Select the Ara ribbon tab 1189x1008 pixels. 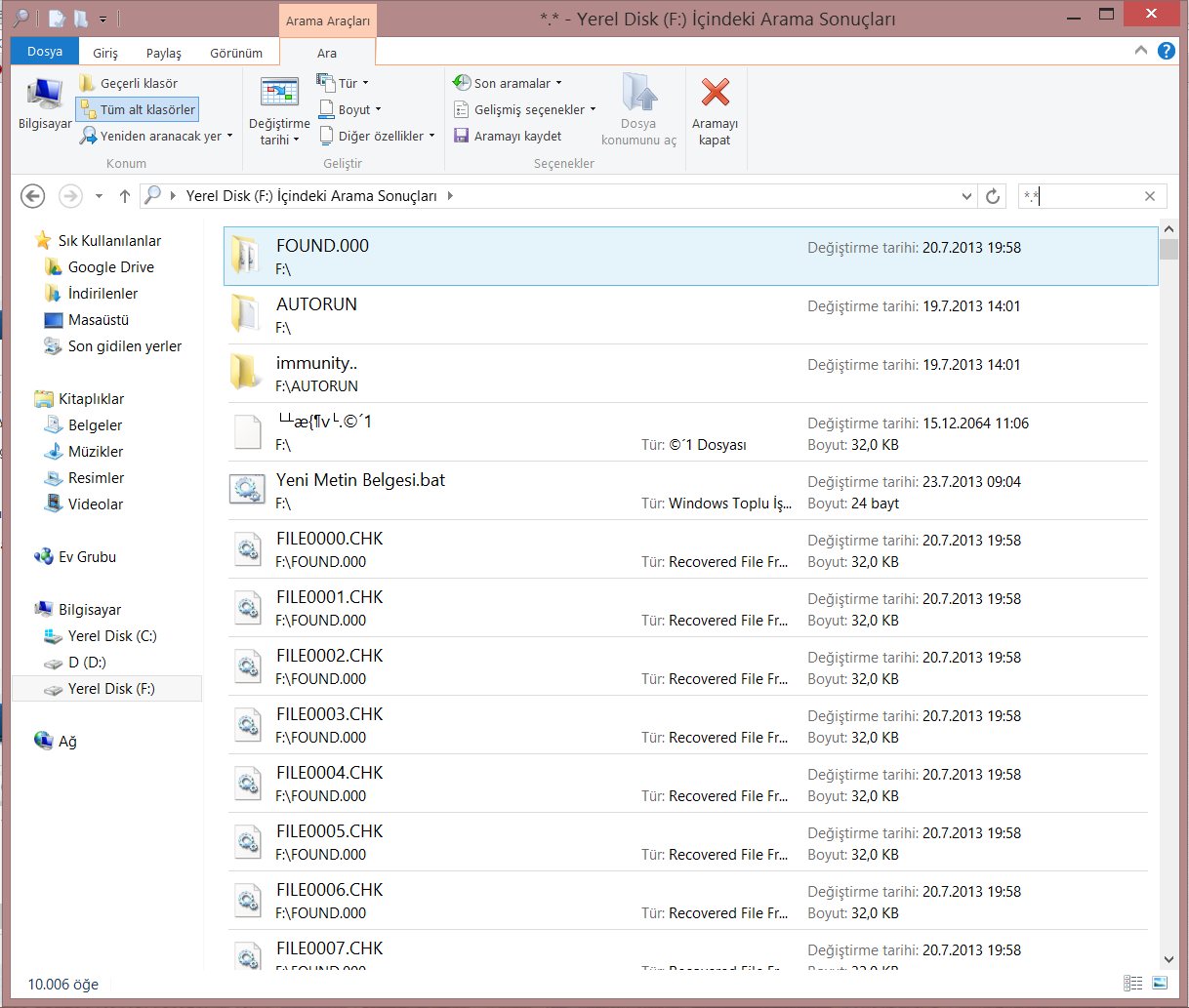[x=327, y=53]
